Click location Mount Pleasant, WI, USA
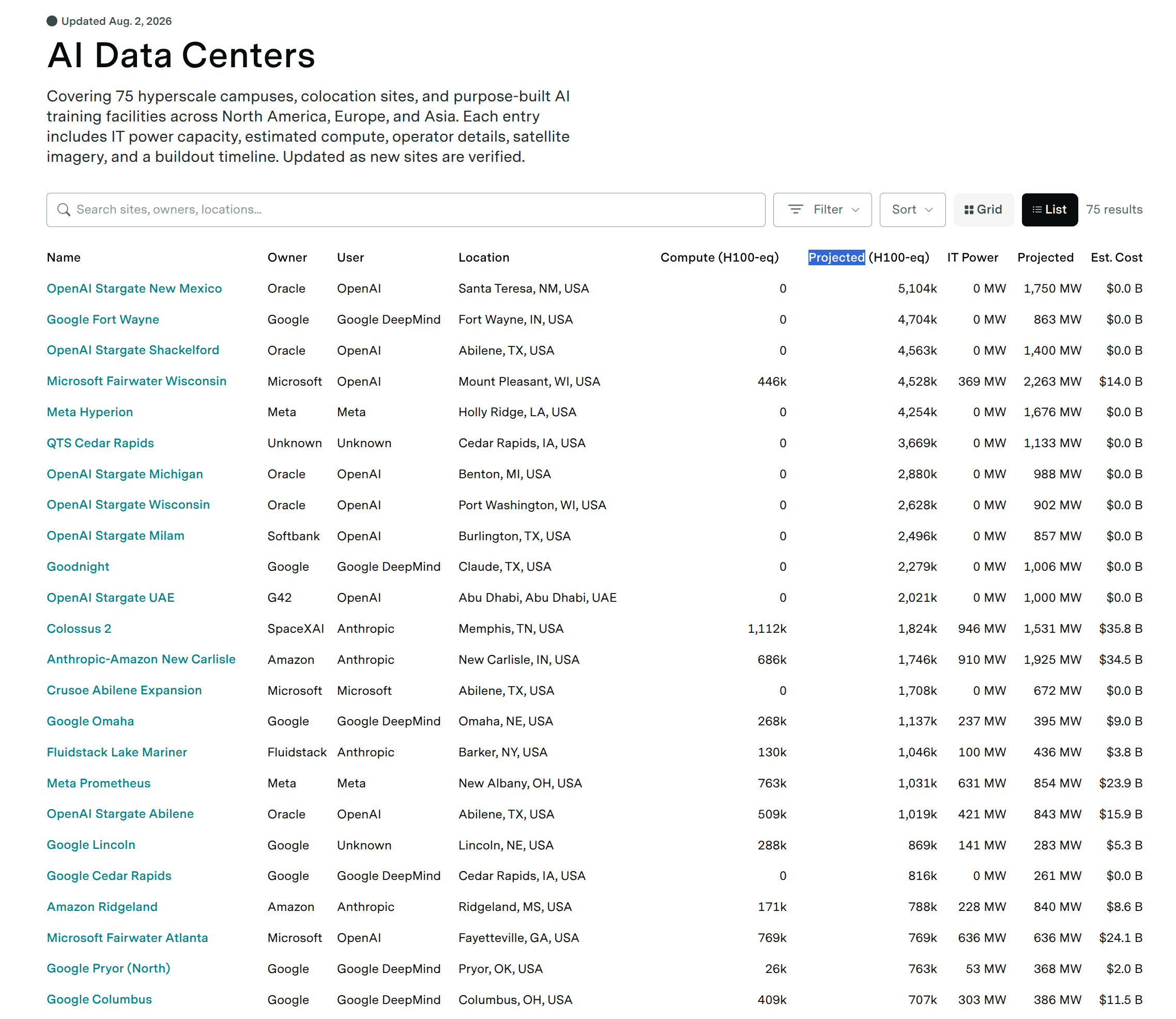The image size is (1176, 1019). pyautogui.click(x=529, y=382)
